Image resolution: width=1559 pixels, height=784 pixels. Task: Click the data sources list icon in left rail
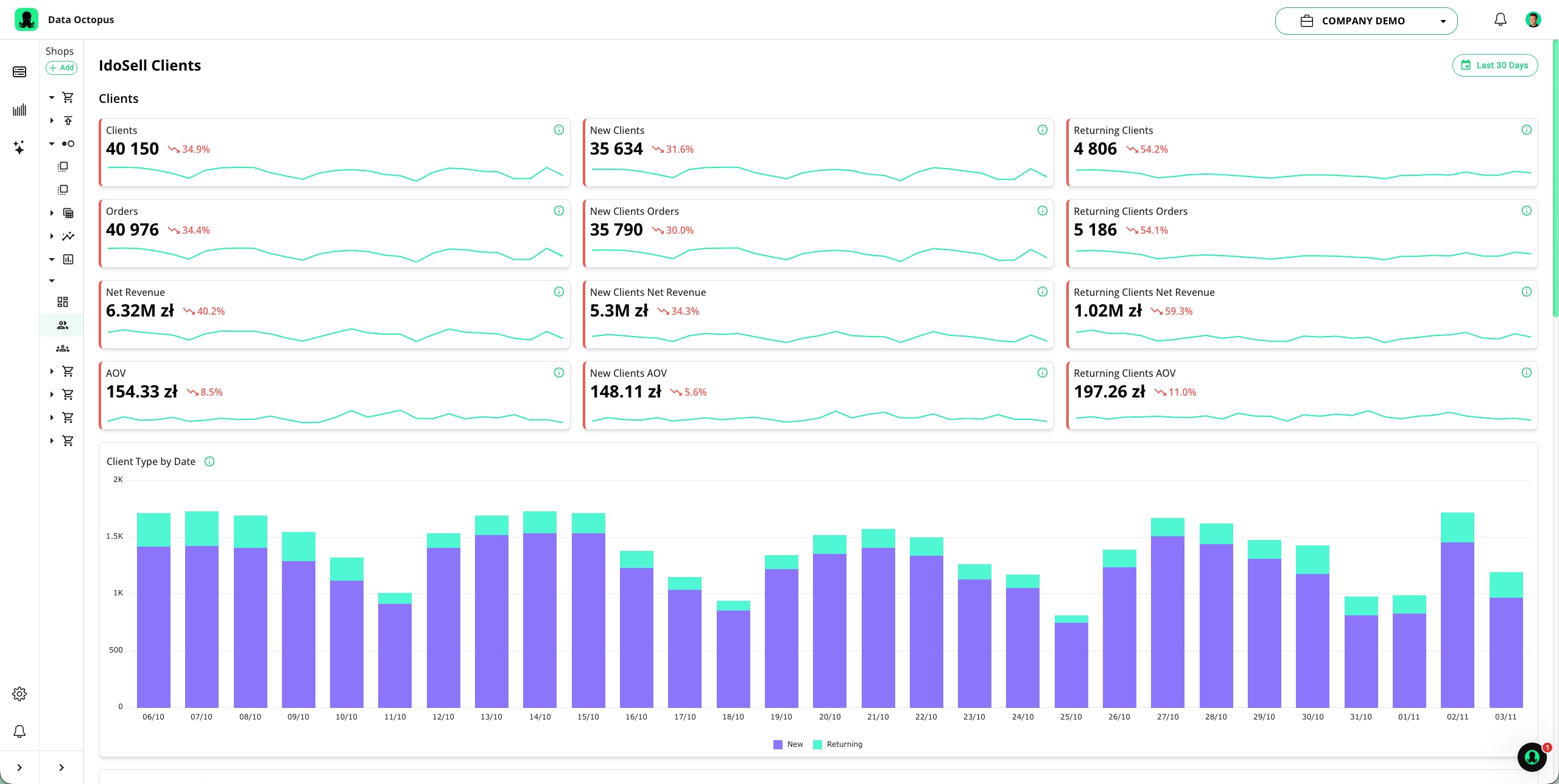[19, 72]
